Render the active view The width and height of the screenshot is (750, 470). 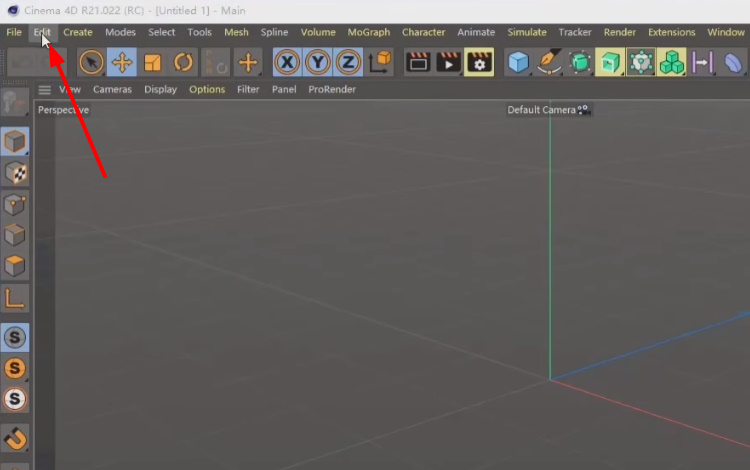pos(418,62)
